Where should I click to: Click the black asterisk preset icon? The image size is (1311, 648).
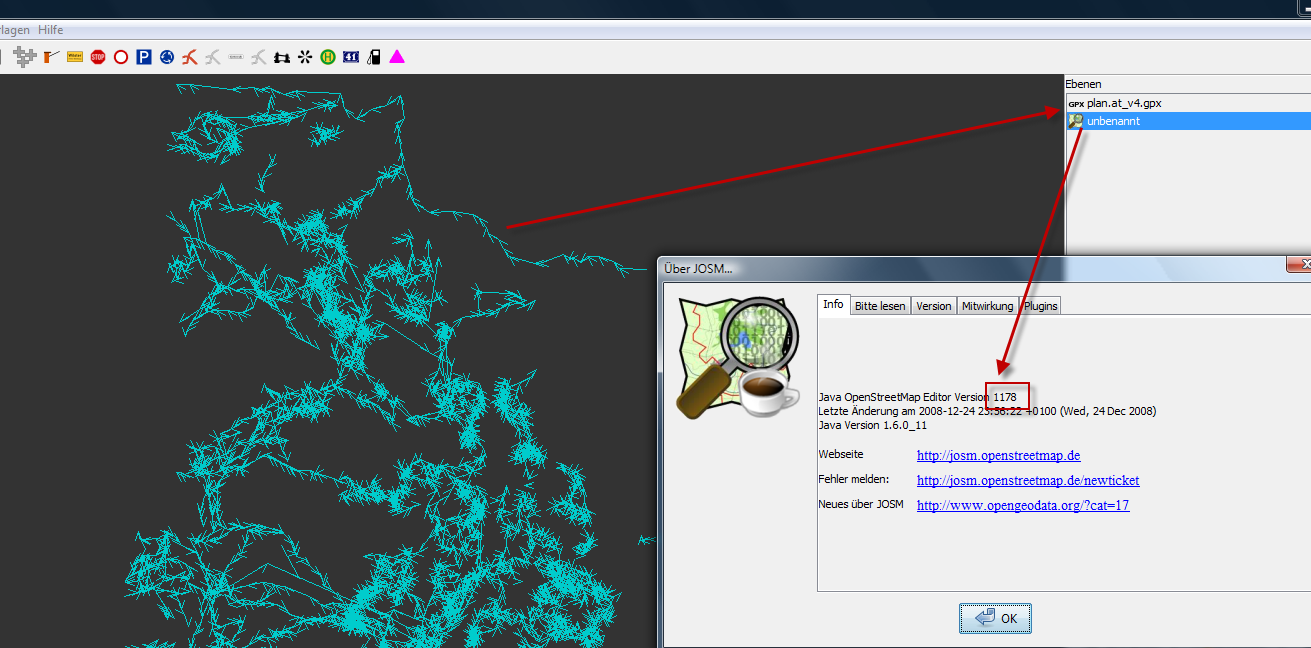305,57
